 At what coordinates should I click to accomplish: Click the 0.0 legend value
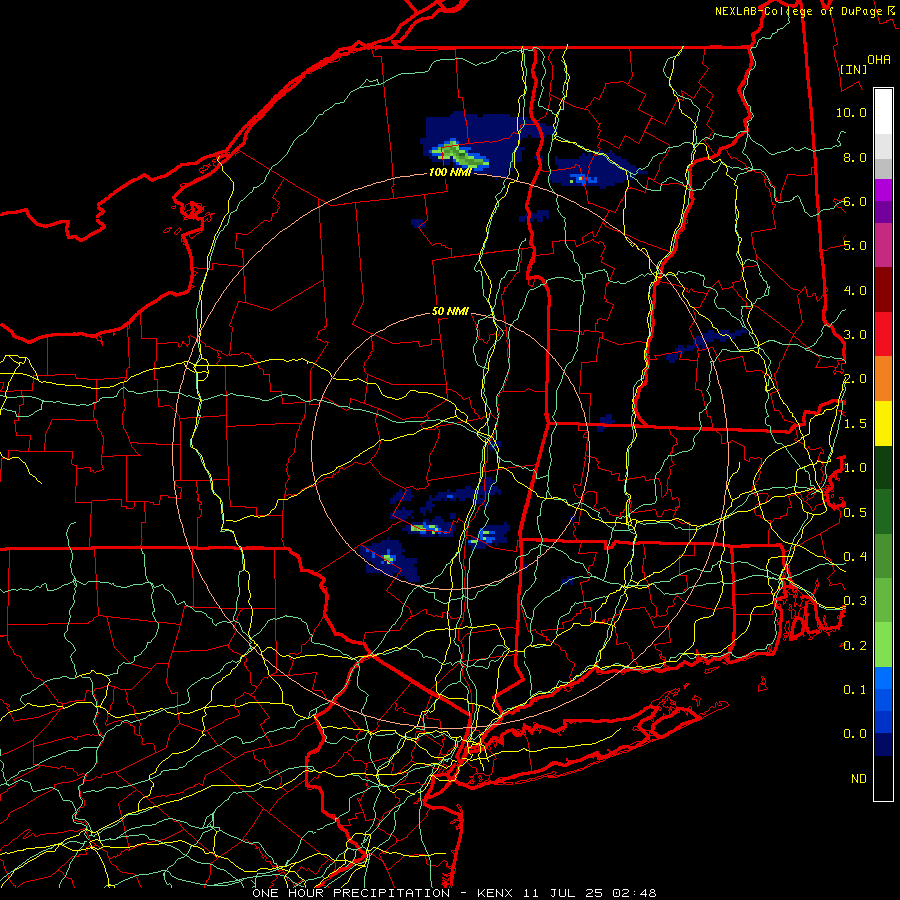[x=855, y=734]
